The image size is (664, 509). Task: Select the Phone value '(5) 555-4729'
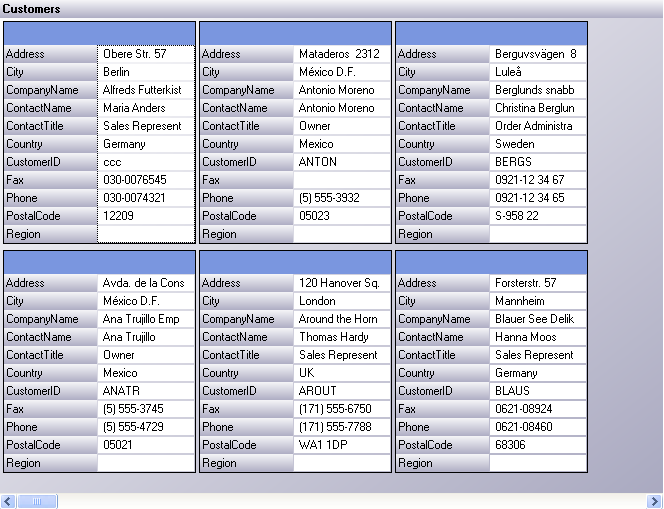(146, 427)
